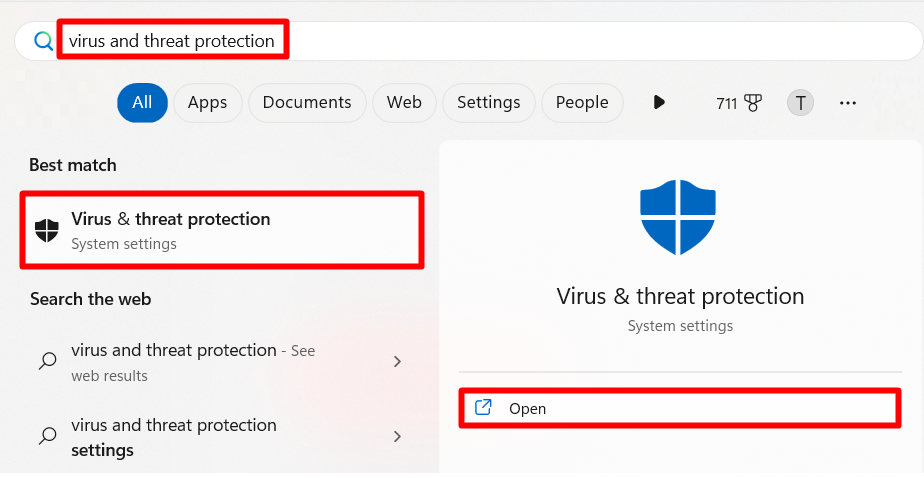The image size is (924, 478).
Task: Select the Settings filter tab
Action: tap(489, 103)
